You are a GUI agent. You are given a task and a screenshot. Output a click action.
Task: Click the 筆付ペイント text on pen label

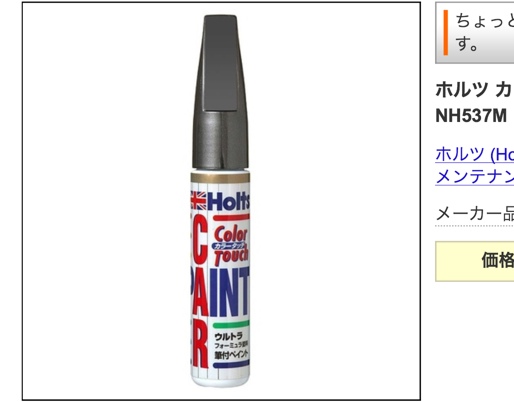coord(231,355)
